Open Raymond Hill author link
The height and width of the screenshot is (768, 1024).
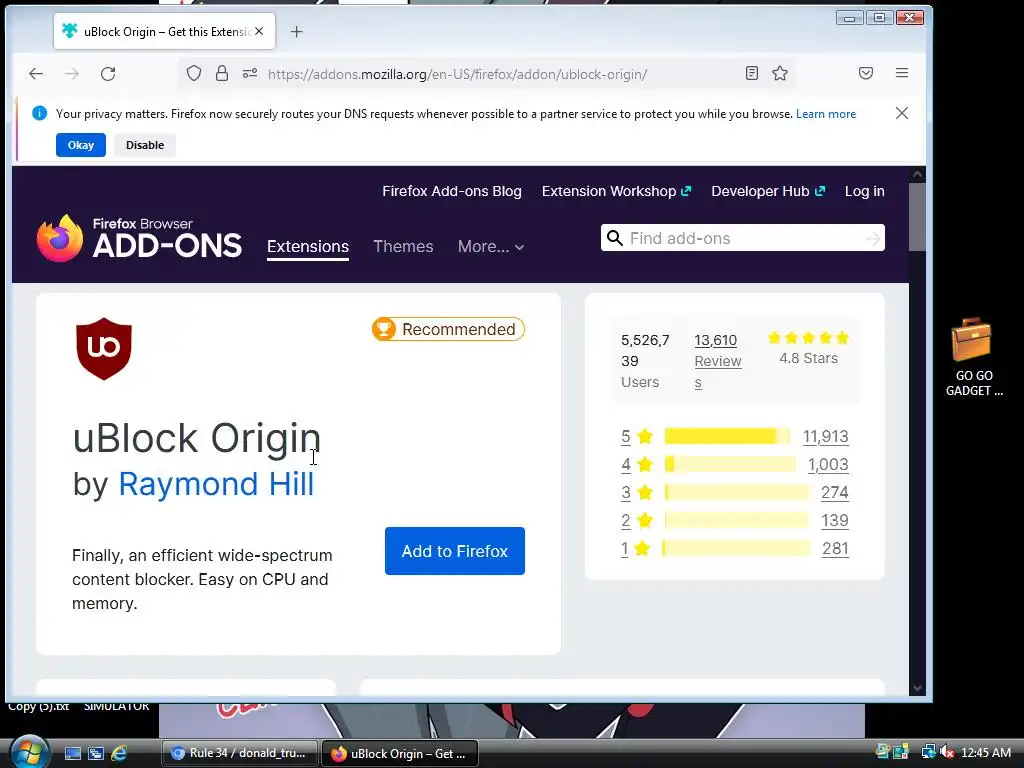tap(216, 484)
